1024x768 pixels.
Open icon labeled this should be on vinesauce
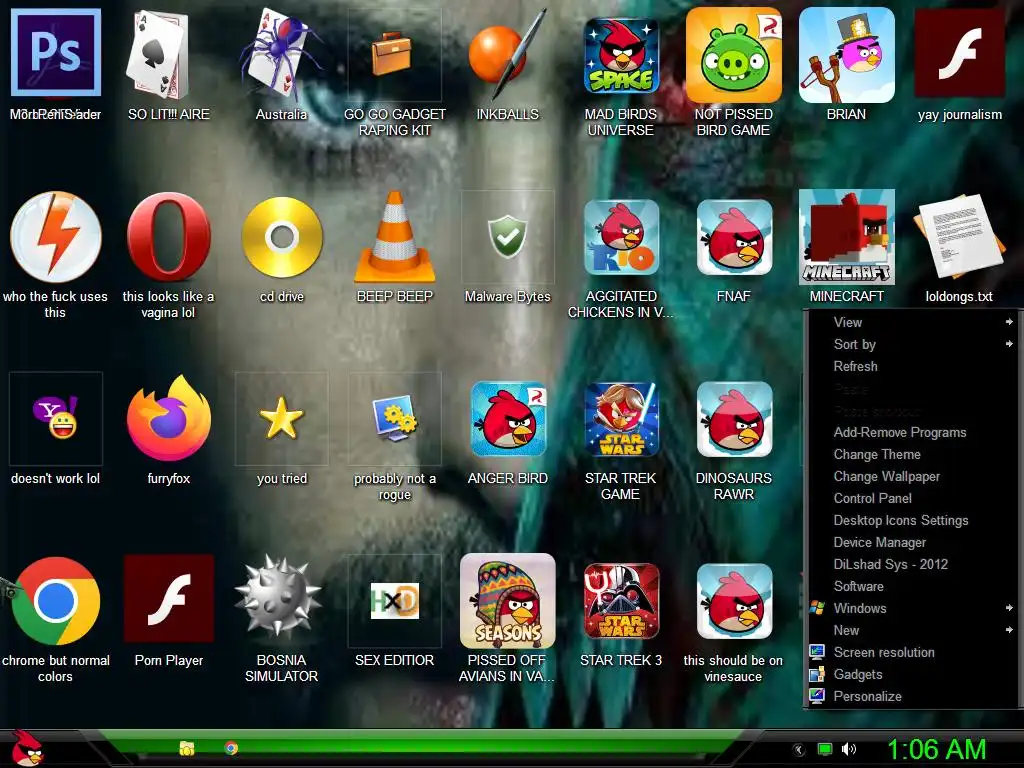point(734,601)
